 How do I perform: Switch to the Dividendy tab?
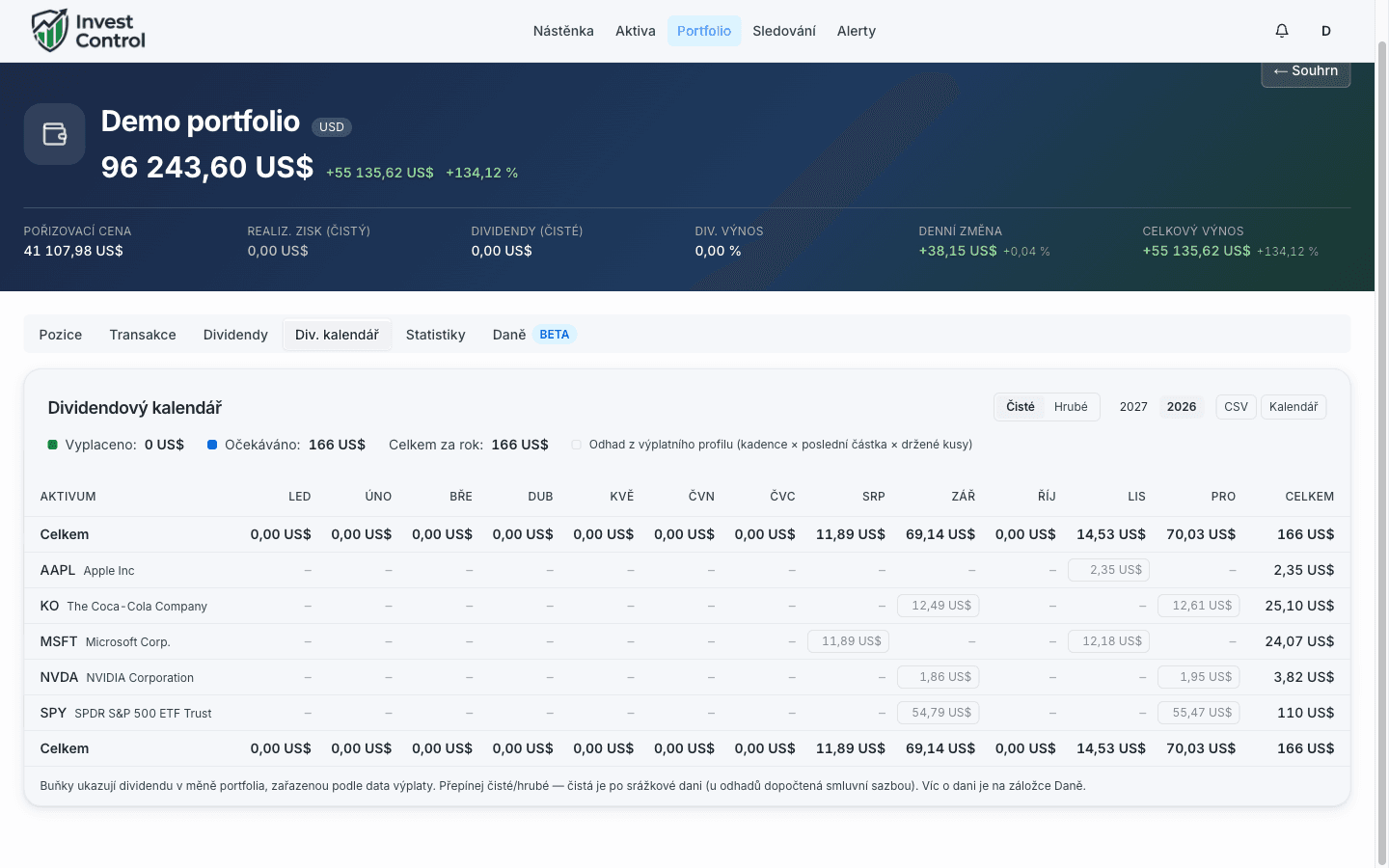(x=235, y=335)
